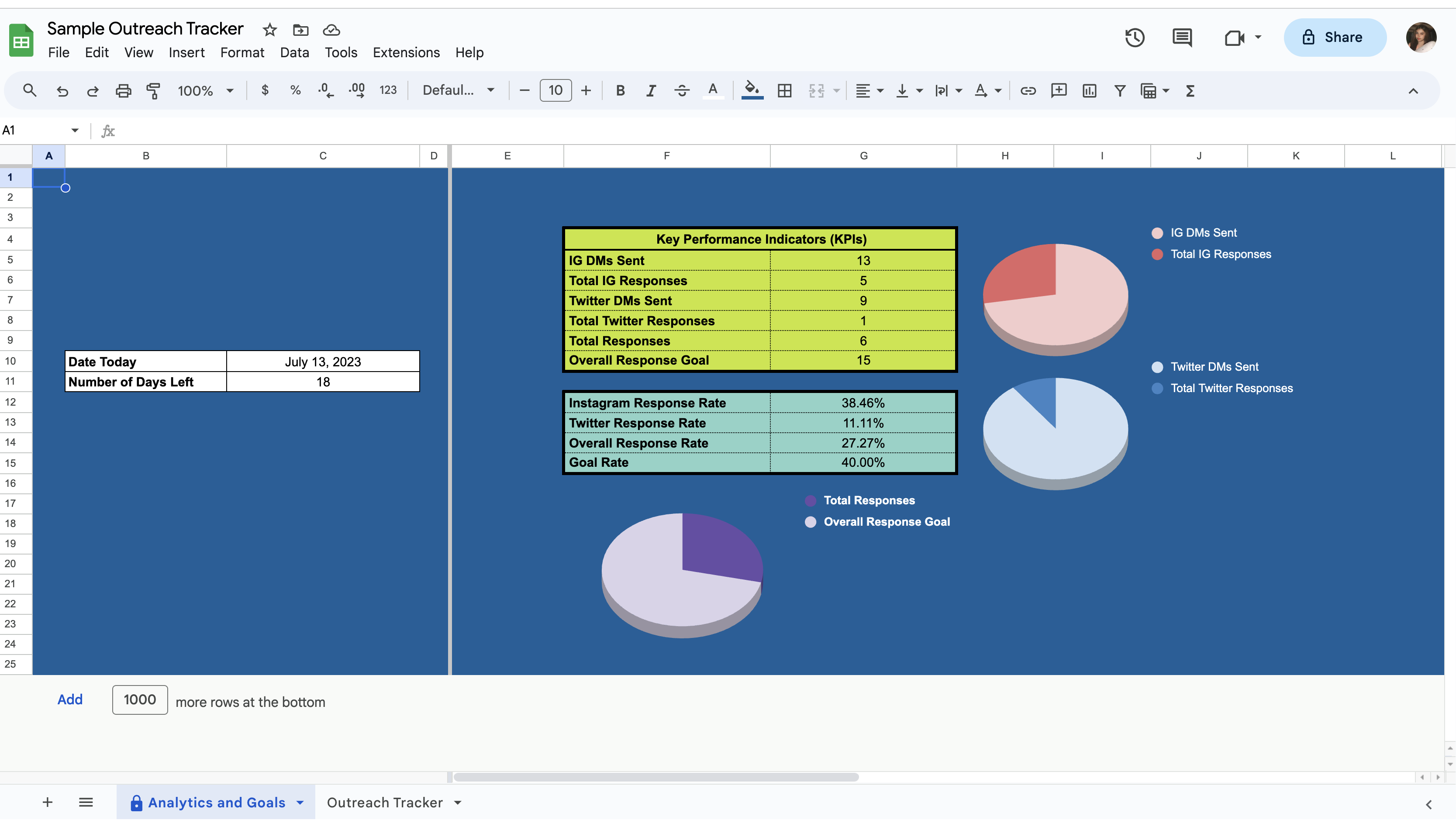Open the Data menu

294,52
